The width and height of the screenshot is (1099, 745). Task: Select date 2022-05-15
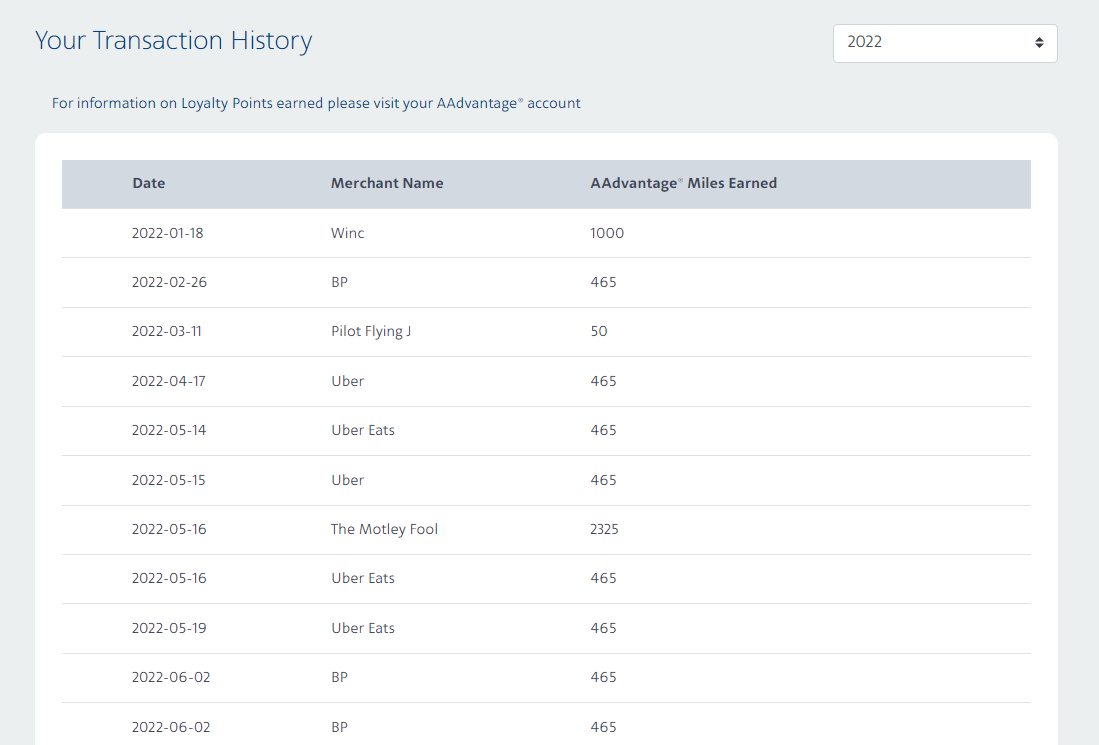[x=169, y=480]
